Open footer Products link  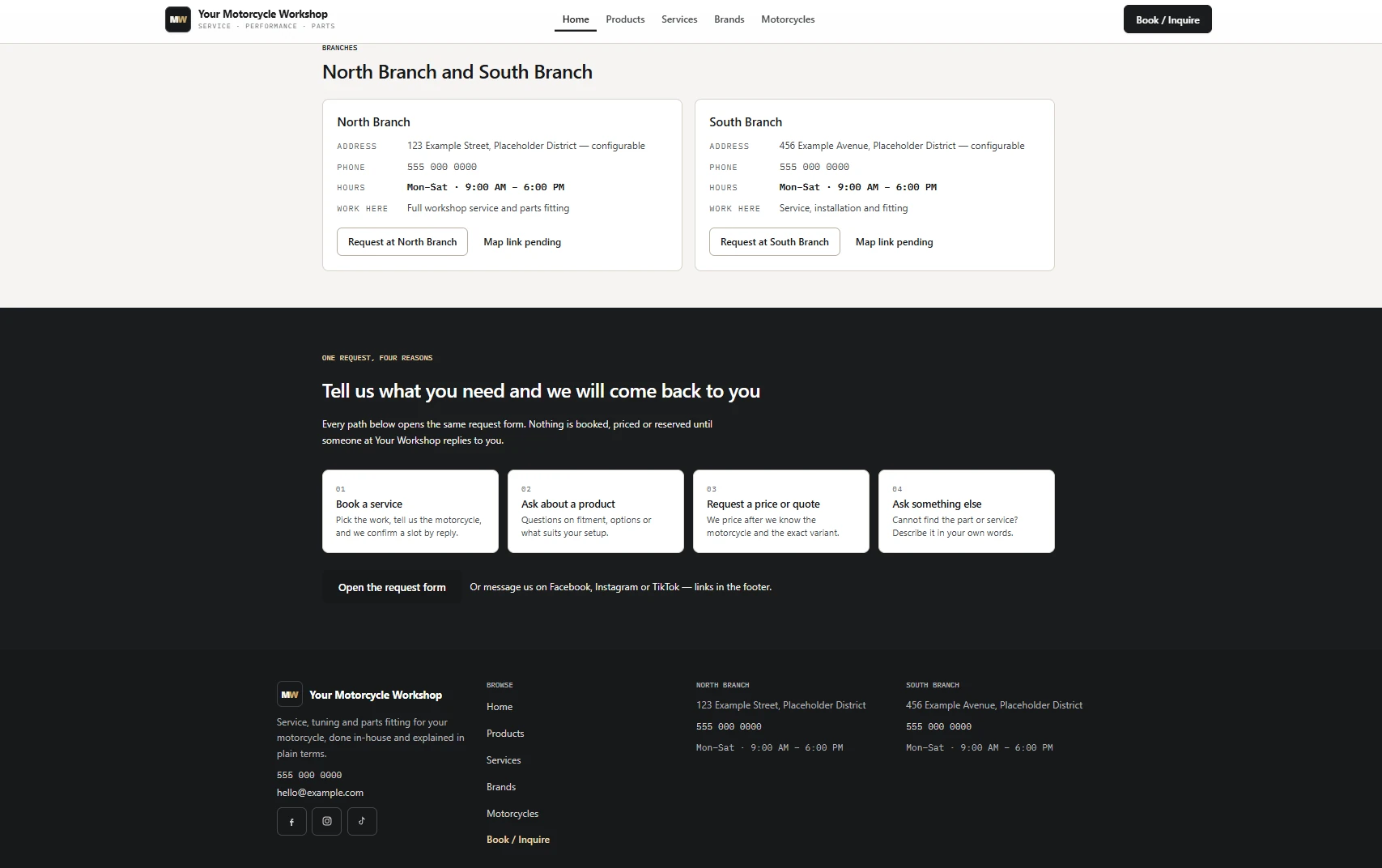pos(505,734)
